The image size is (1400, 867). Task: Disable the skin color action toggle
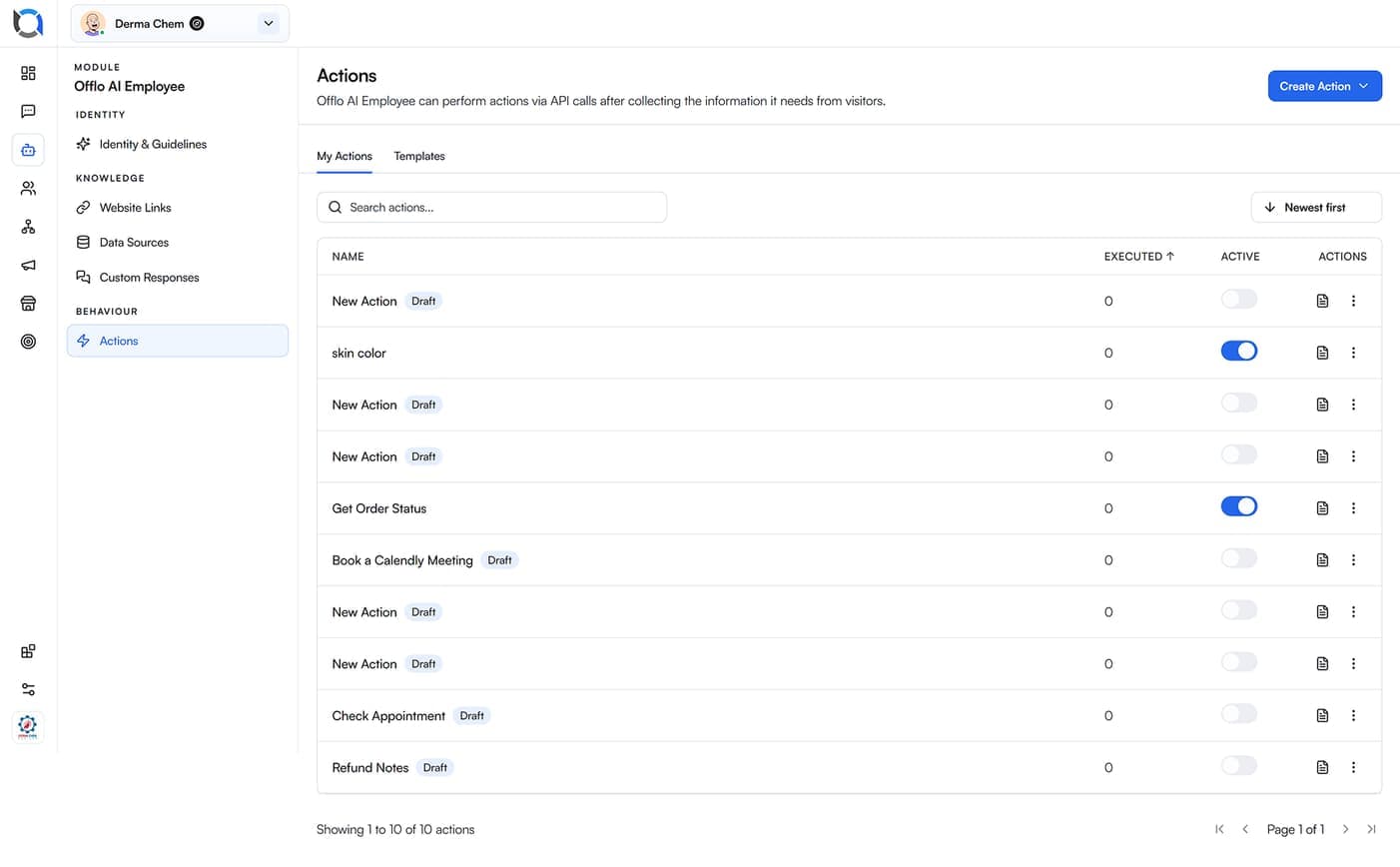pos(1239,352)
